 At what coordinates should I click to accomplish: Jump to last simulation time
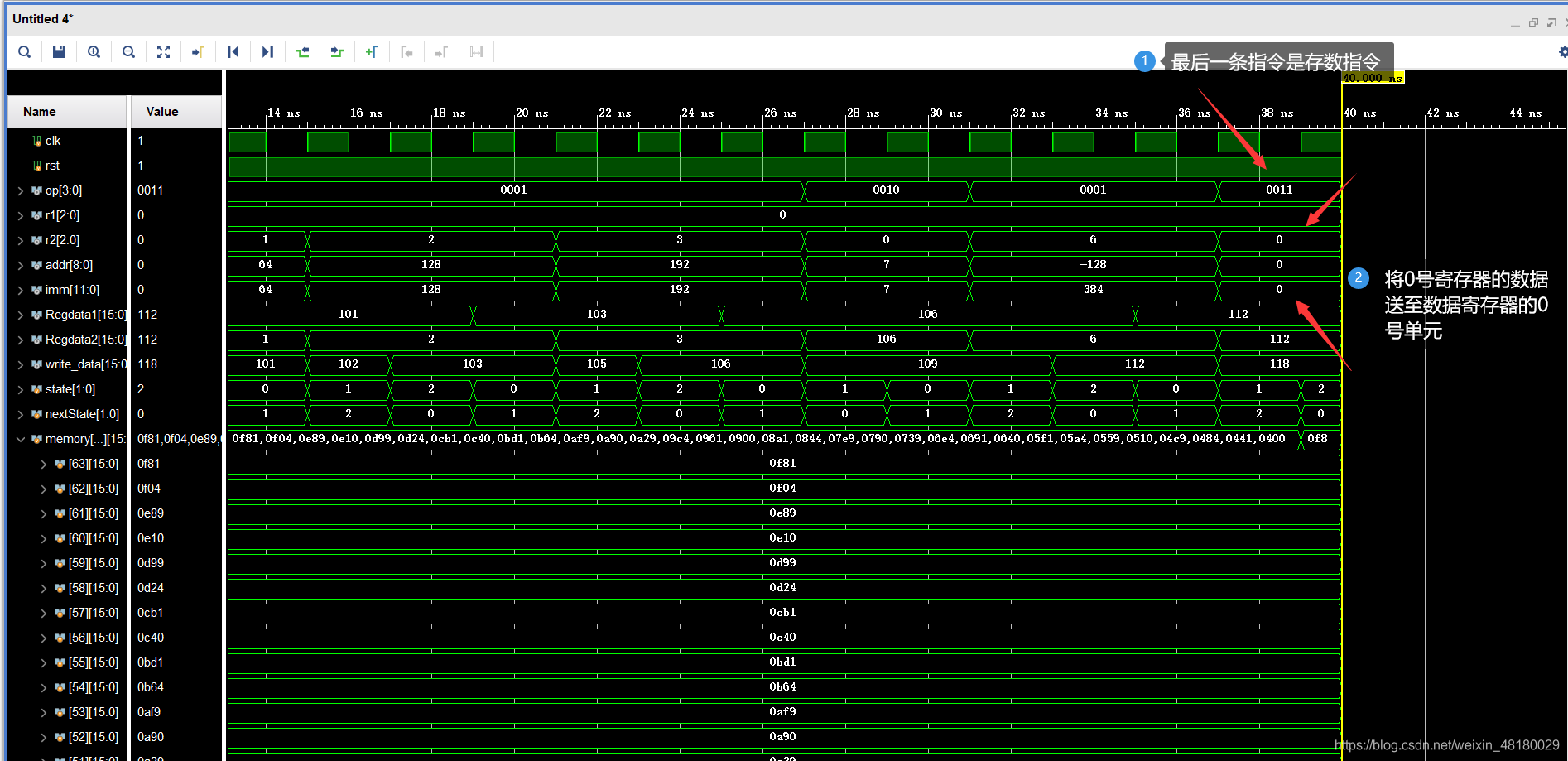[268, 52]
